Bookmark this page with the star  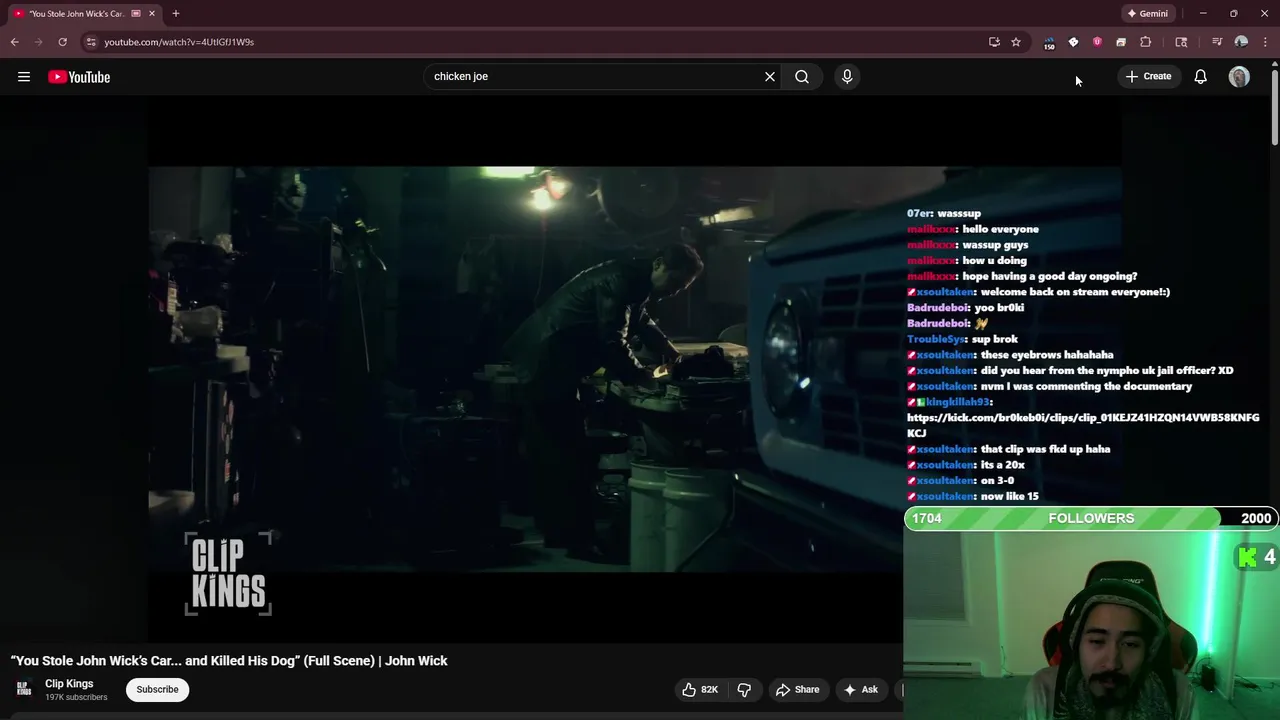point(1016,42)
